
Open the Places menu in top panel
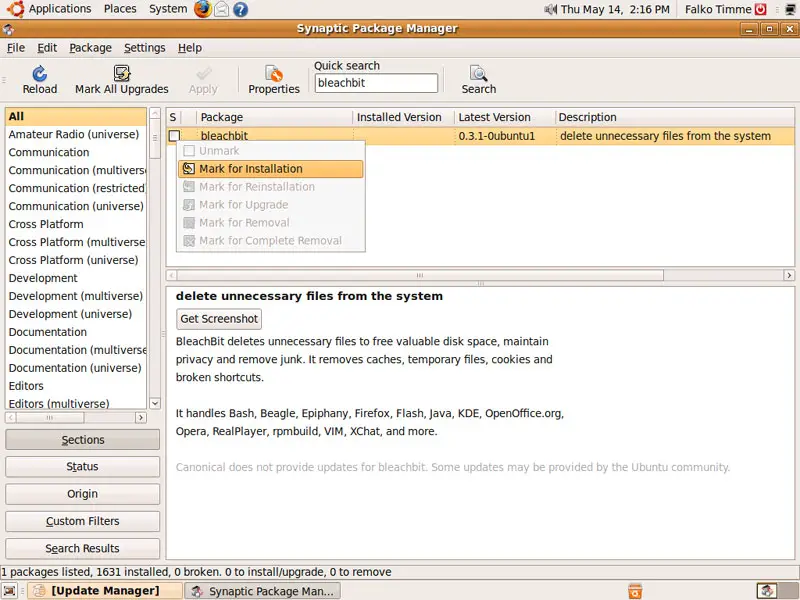tap(120, 9)
